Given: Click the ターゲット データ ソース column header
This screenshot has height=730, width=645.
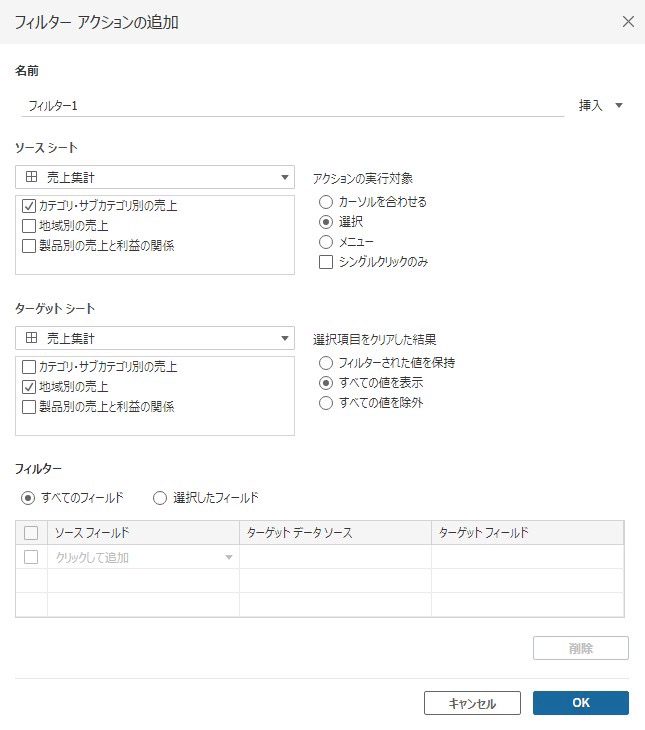Looking at the screenshot, I should [x=335, y=533].
